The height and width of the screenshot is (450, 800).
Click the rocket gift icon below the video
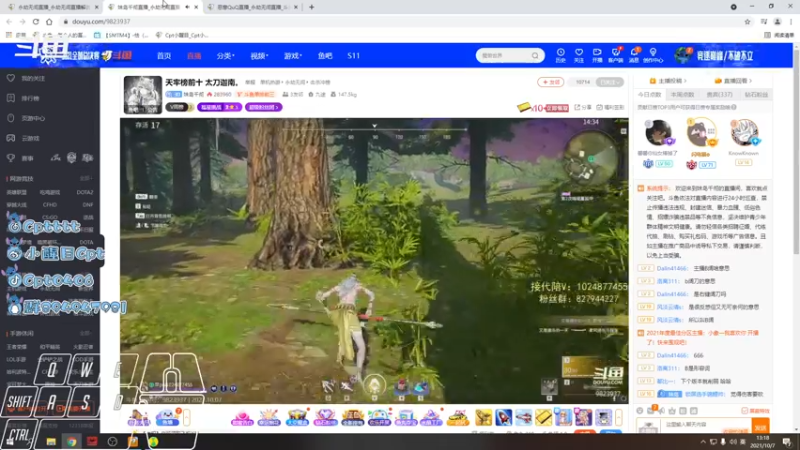[504, 417]
